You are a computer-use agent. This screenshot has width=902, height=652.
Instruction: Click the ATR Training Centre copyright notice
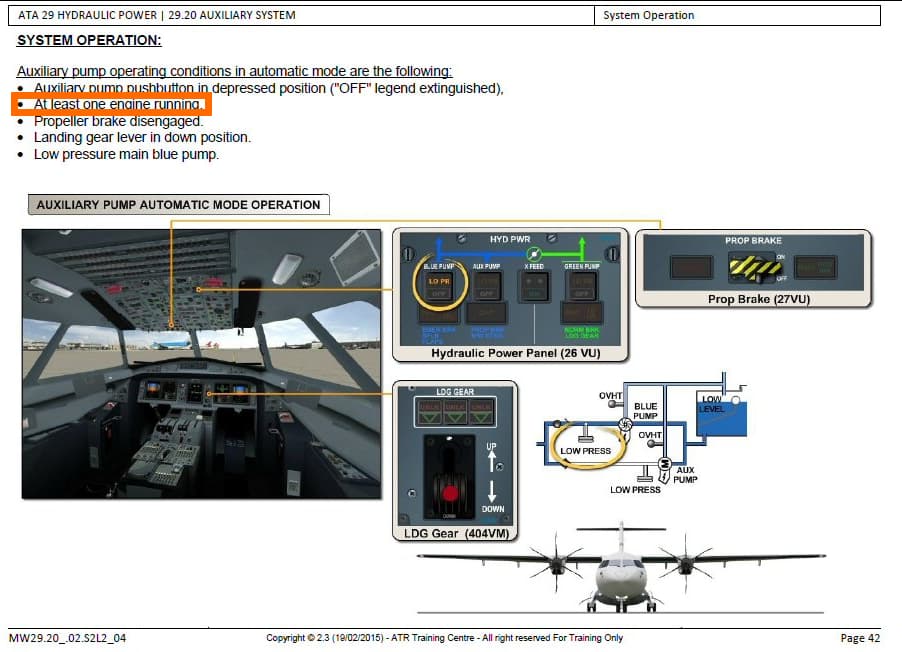444,638
